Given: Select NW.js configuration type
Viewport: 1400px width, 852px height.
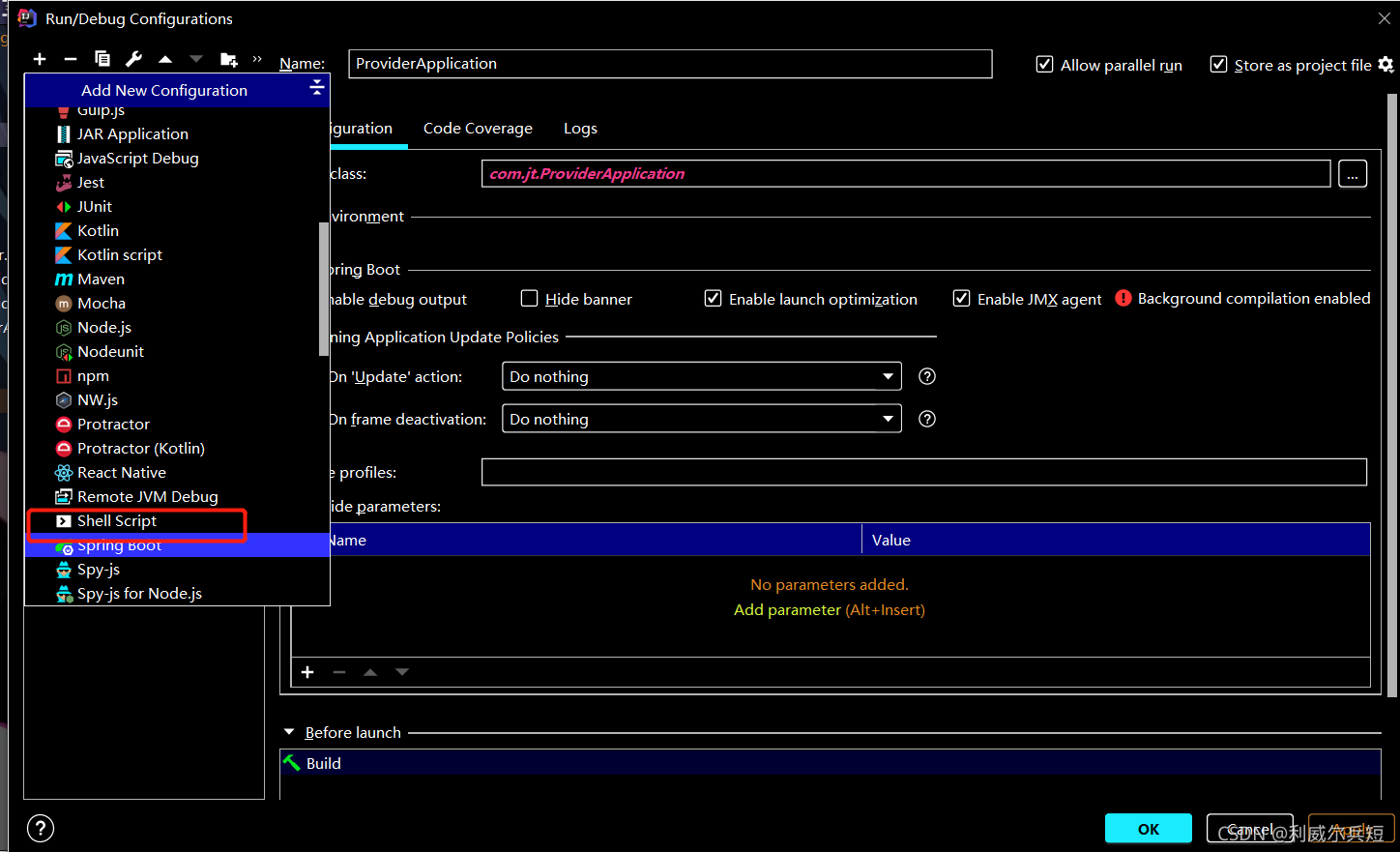Looking at the screenshot, I should tap(177, 399).
